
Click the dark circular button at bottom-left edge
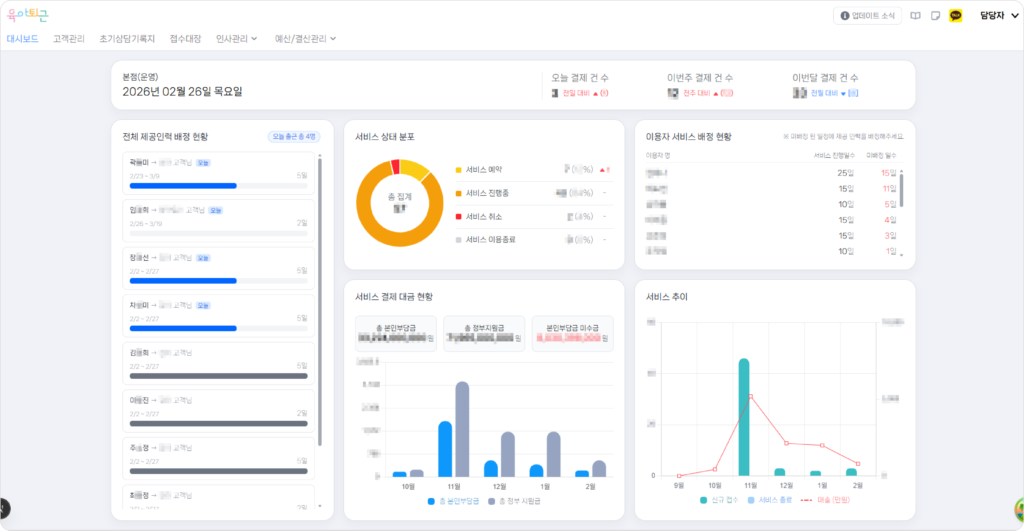[4, 508]
